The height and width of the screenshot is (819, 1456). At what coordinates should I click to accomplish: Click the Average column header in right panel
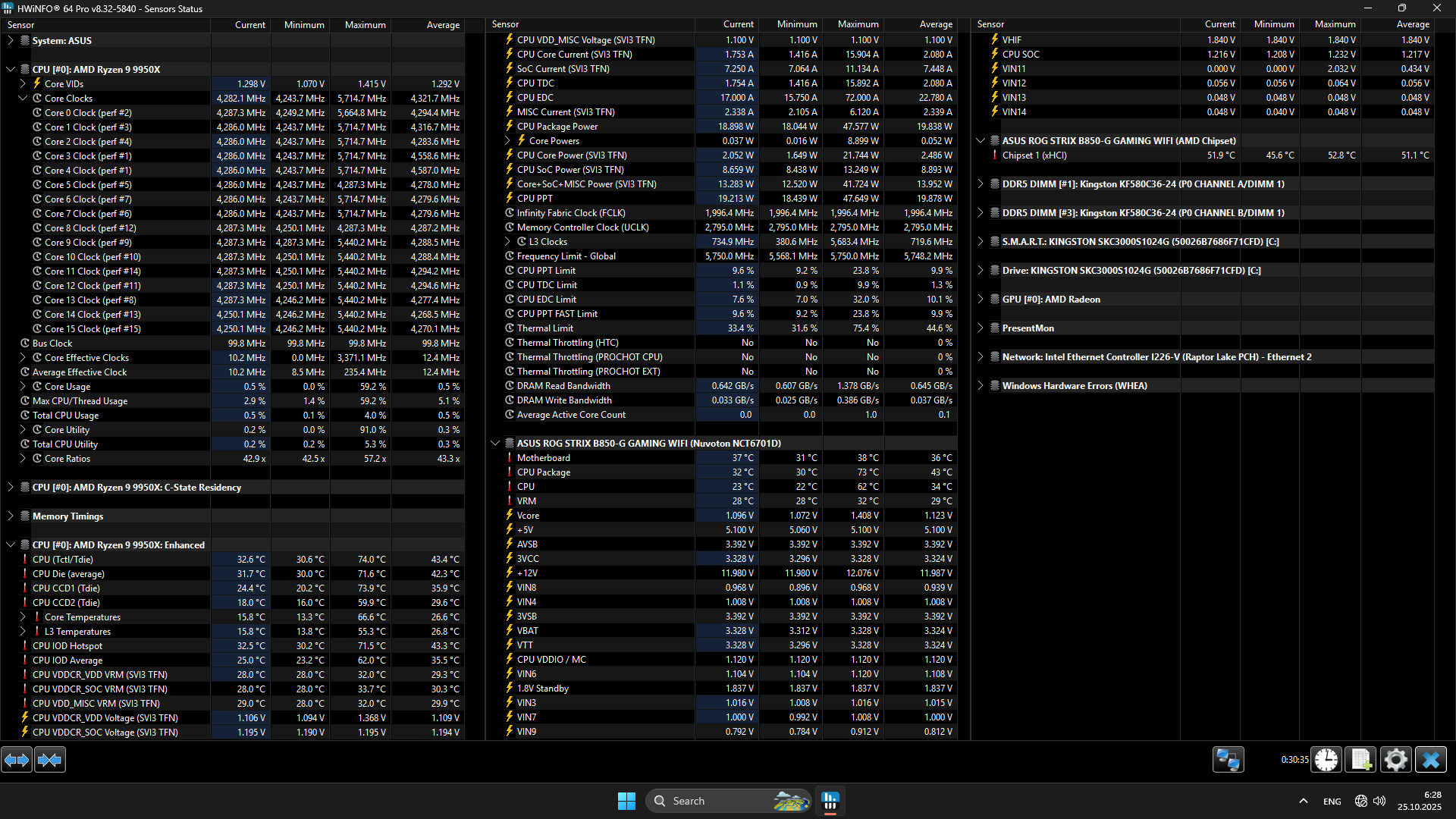1412,25
